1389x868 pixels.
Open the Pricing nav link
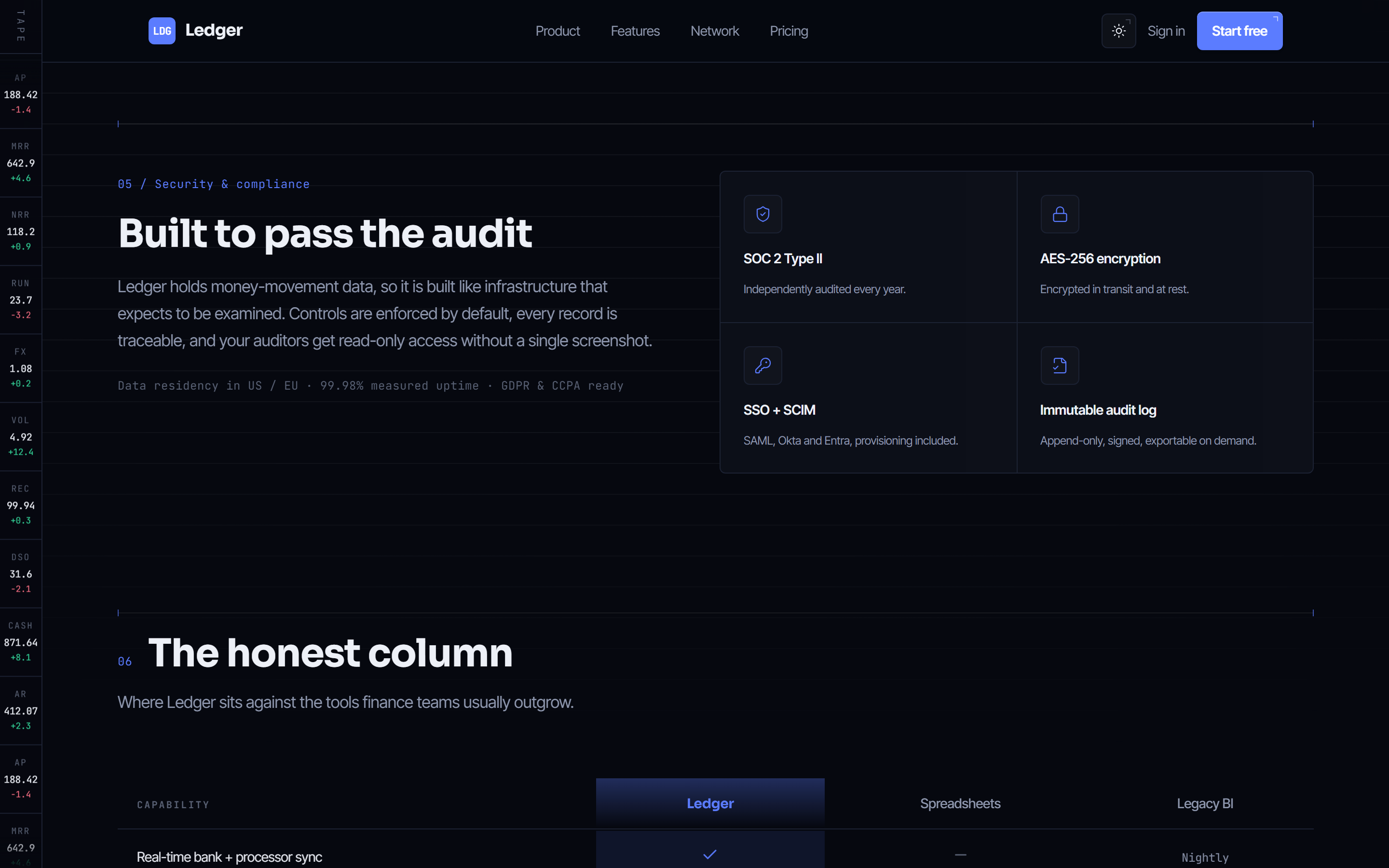[x=789, y=31]
